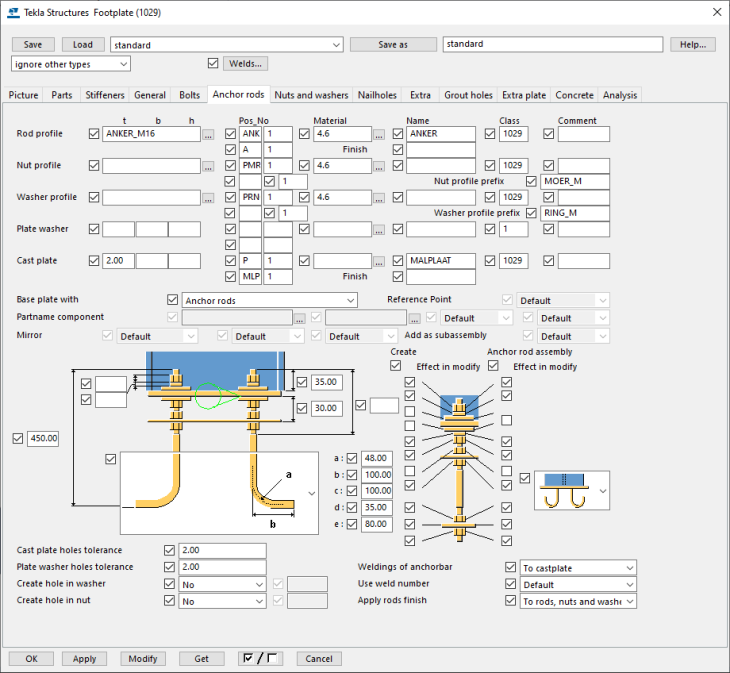Switch to the Stiffeners tab

[x=104, y=95]
